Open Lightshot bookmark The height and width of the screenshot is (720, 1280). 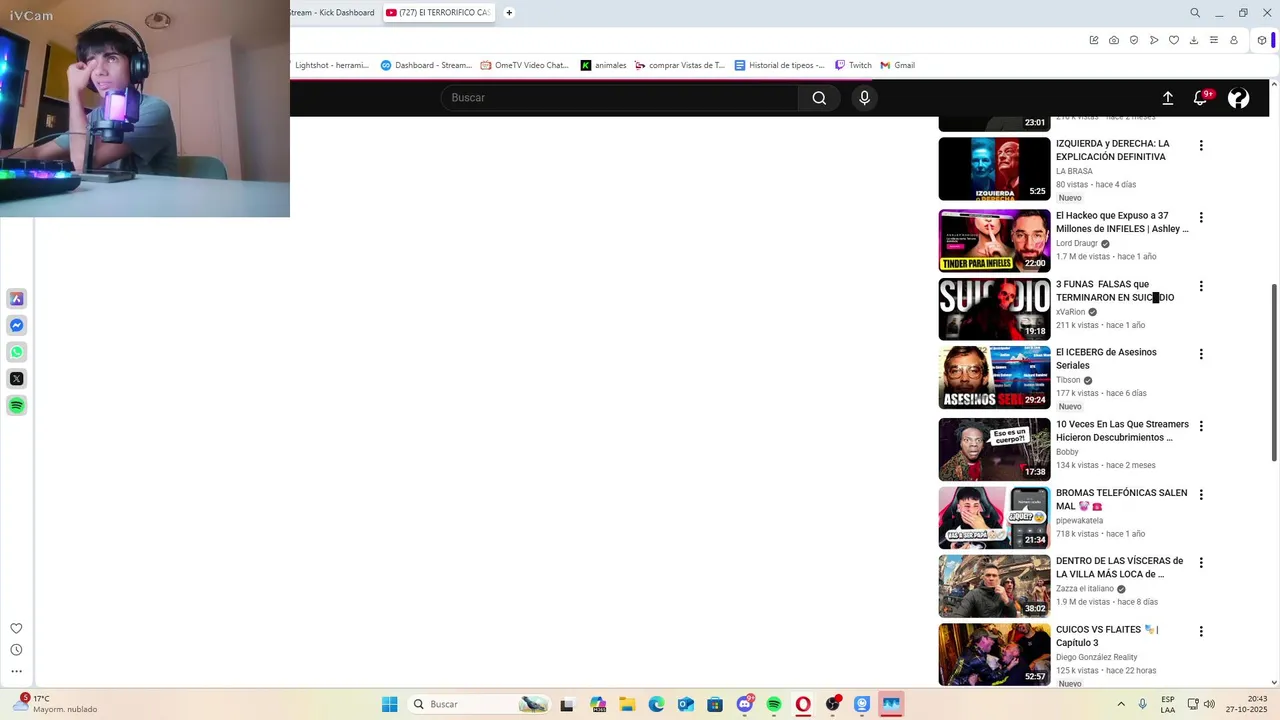(x=330, y=65)
